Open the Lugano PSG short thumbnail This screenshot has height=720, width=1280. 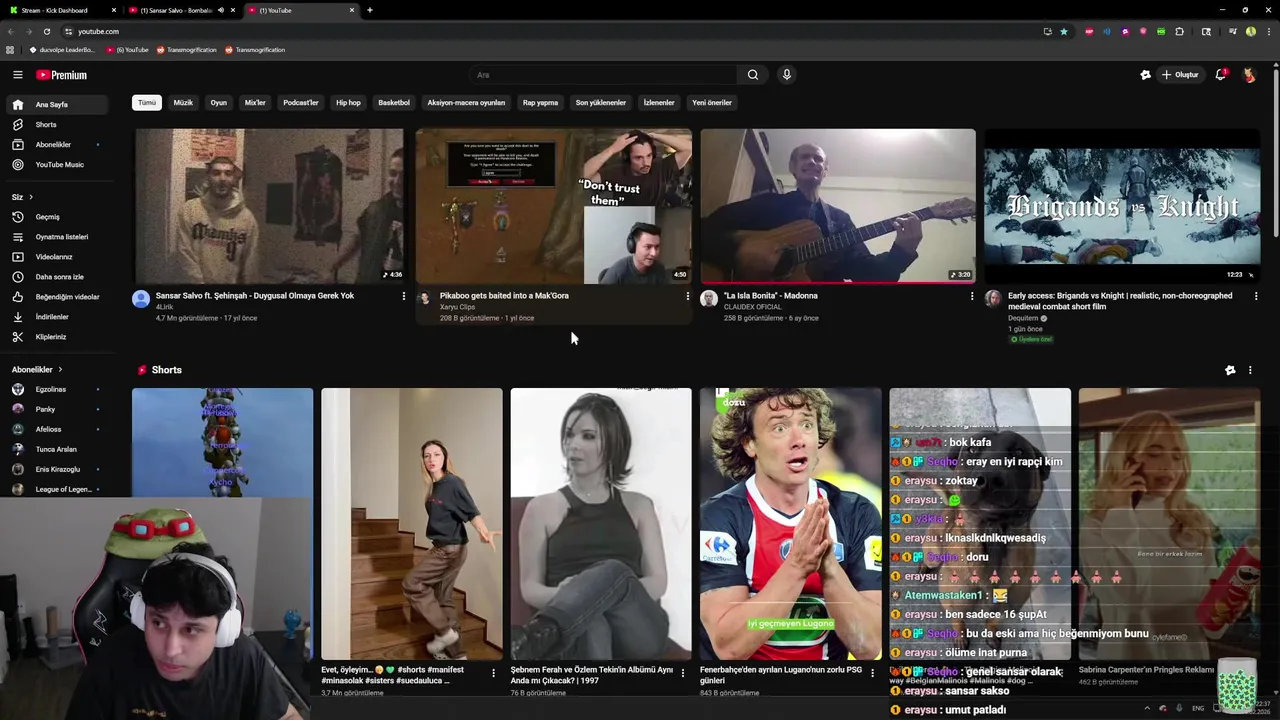coord(790,524)
